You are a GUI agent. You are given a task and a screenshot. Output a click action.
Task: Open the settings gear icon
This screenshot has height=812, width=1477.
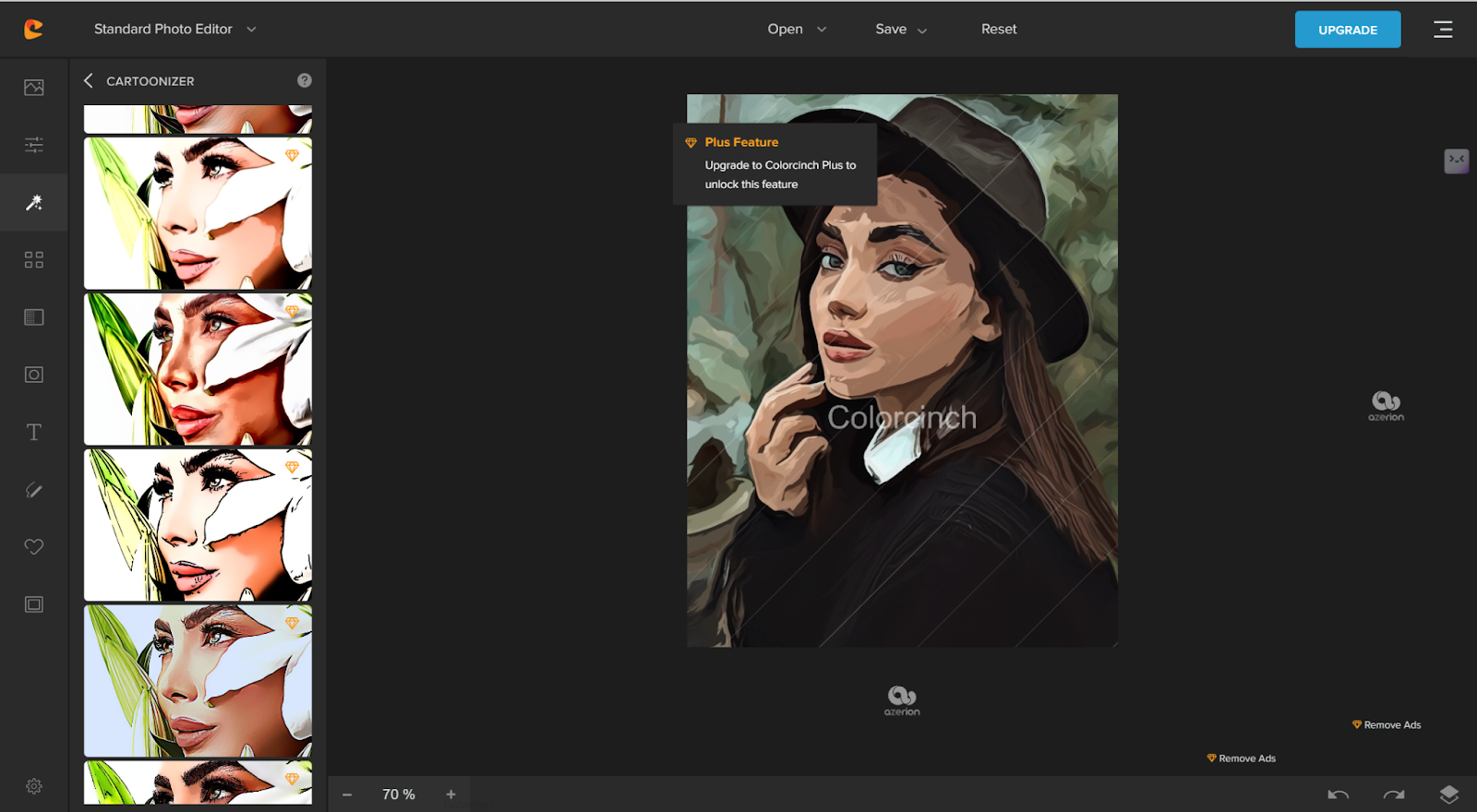tap(34, 786)
